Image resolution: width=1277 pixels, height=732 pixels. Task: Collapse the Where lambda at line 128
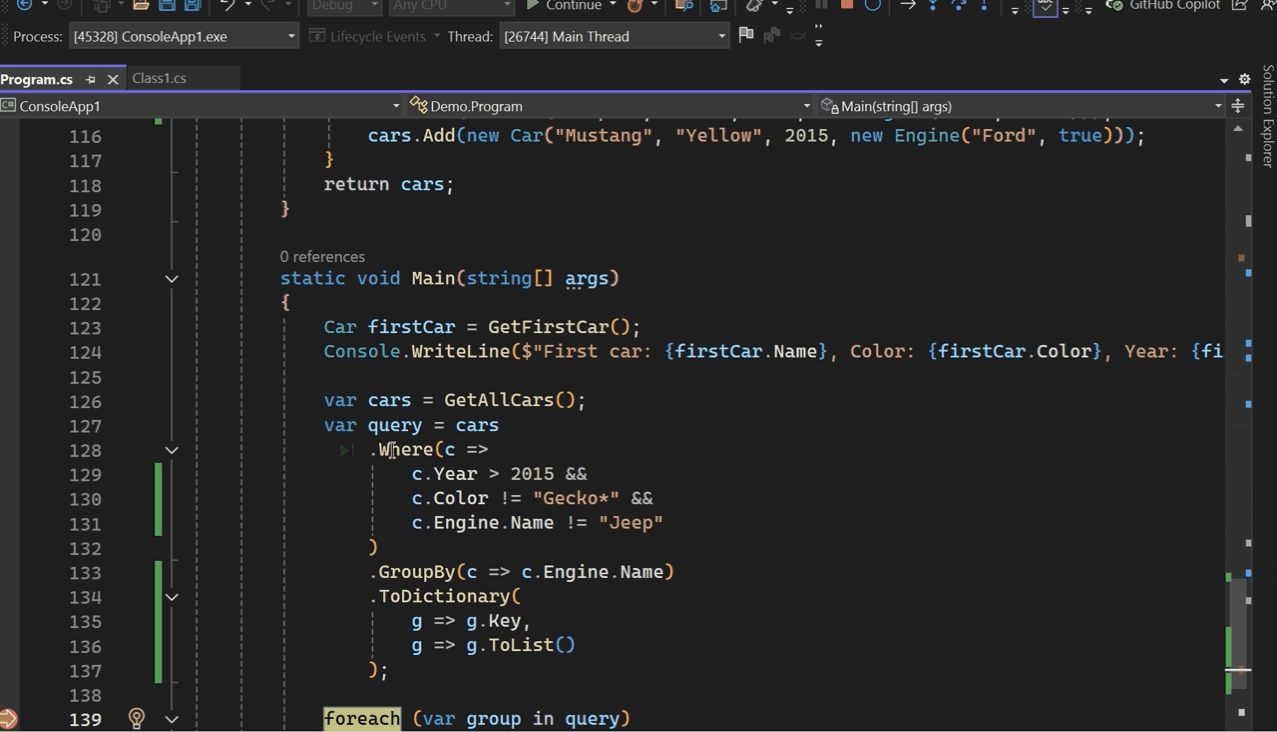[x=171, y=450]
